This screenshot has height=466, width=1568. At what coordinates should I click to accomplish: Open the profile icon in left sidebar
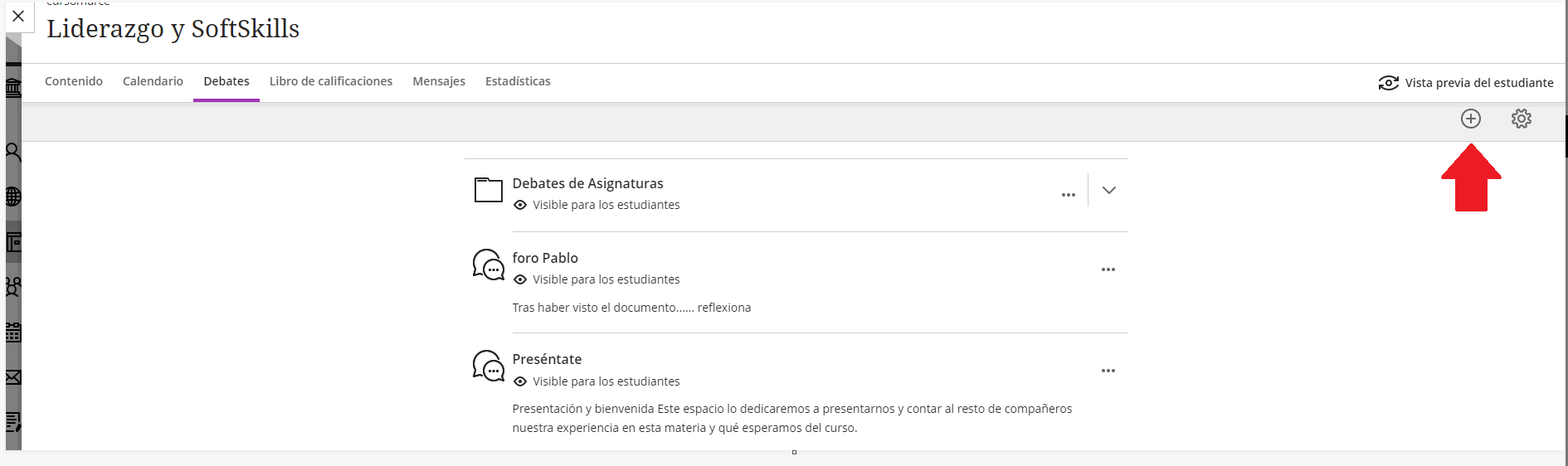(13, 152)
